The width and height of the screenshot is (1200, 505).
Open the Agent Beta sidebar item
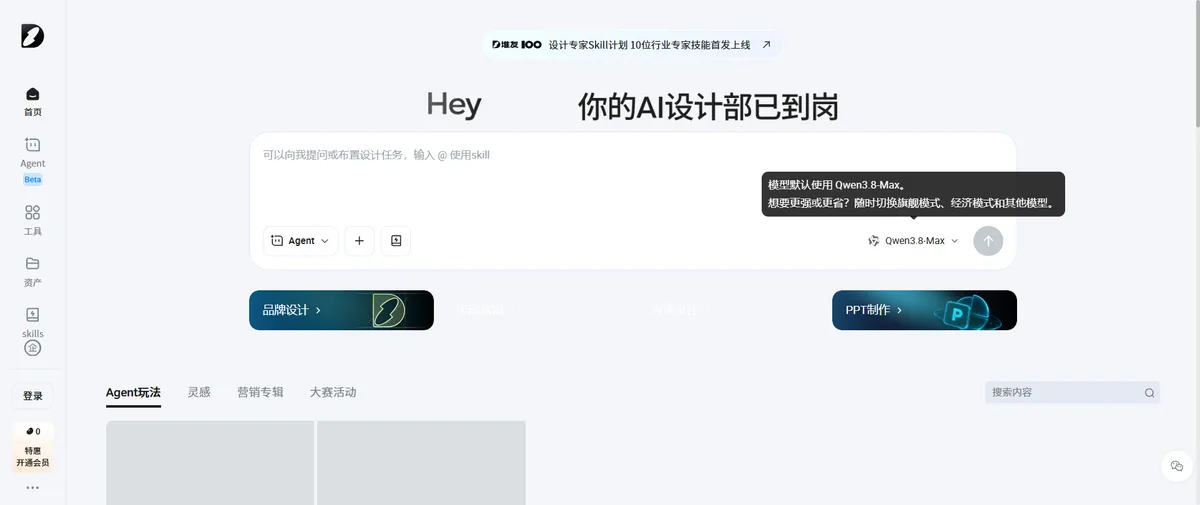coord(33,161)
